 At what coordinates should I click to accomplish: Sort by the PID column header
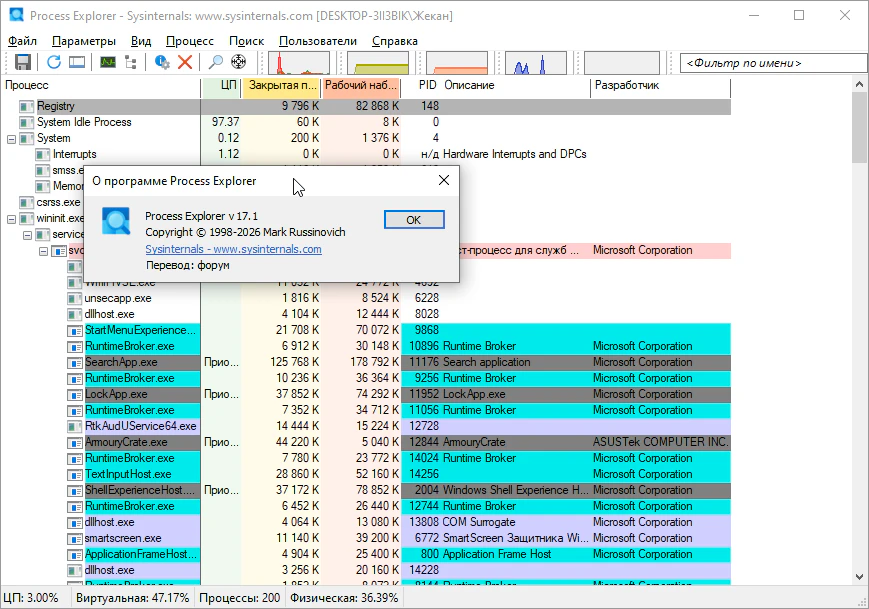tap(427, 85)
